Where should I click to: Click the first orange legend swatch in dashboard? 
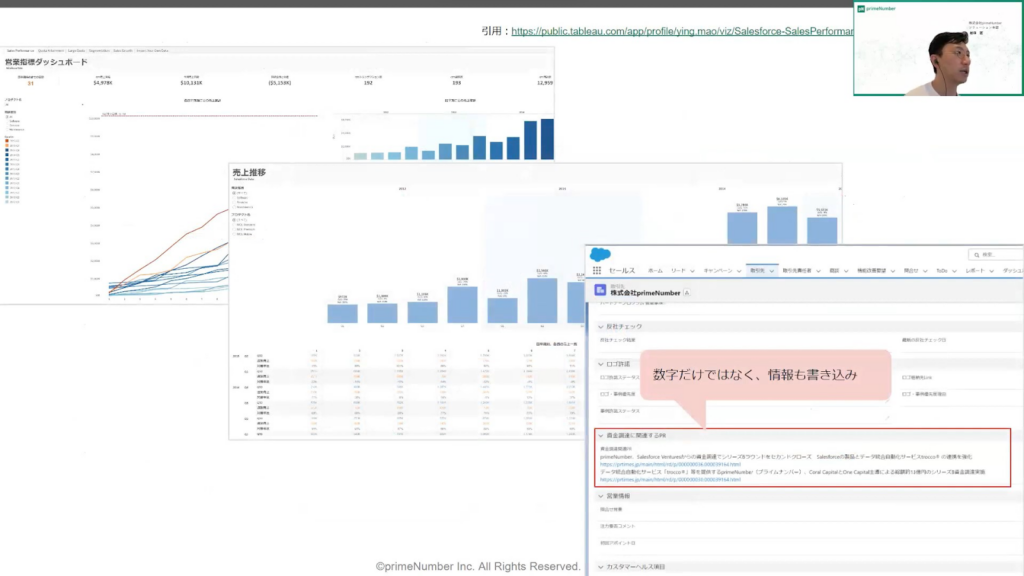pyautogui.click(x=7, y=141)
